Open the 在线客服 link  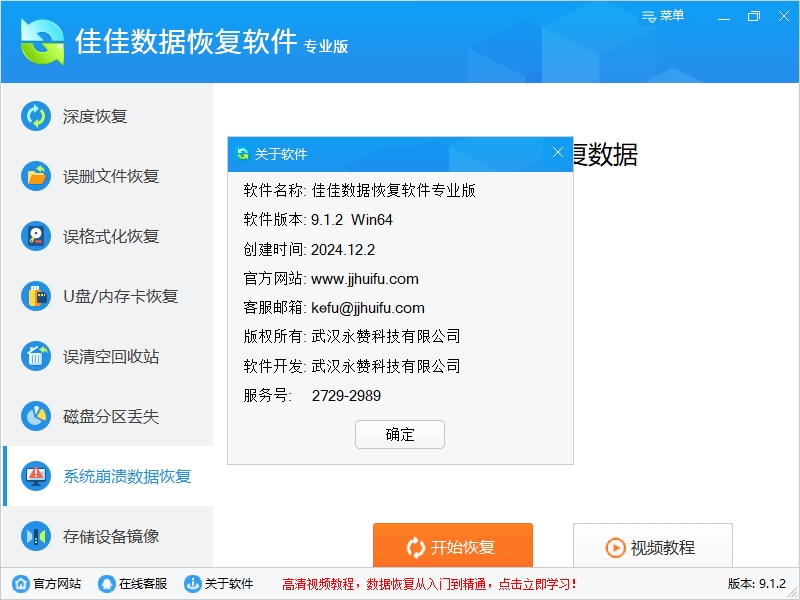click(143, 583)
